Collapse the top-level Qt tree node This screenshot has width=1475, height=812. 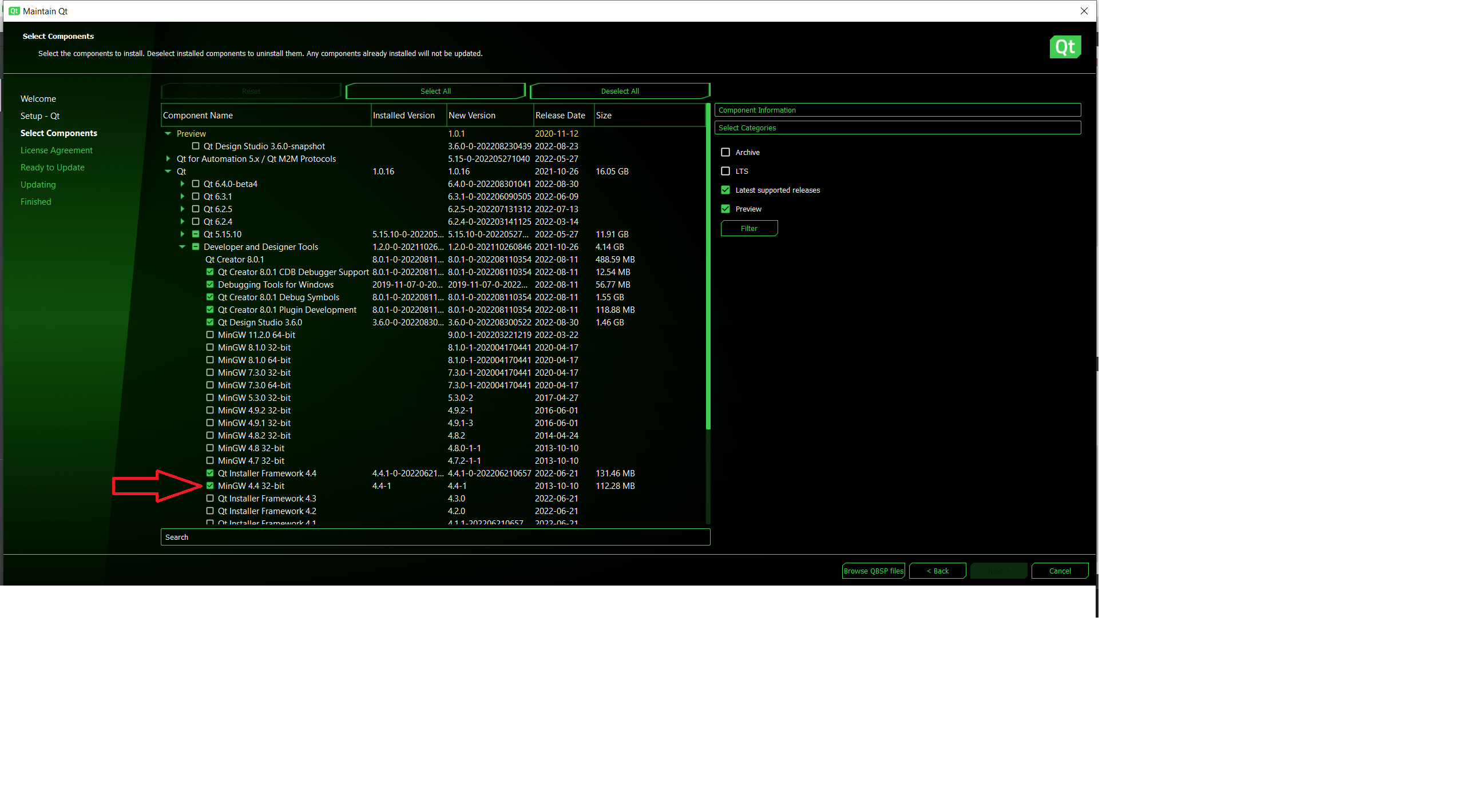pos(168,171)
